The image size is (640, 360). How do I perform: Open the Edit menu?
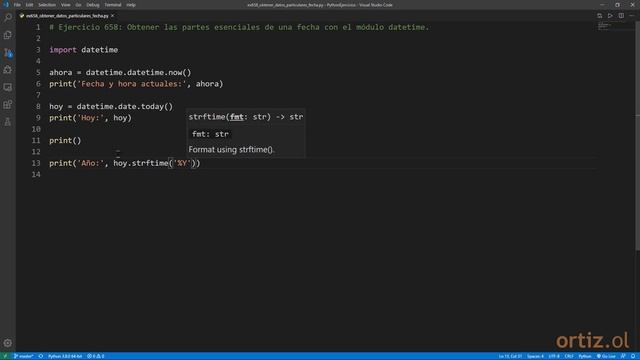29,5
